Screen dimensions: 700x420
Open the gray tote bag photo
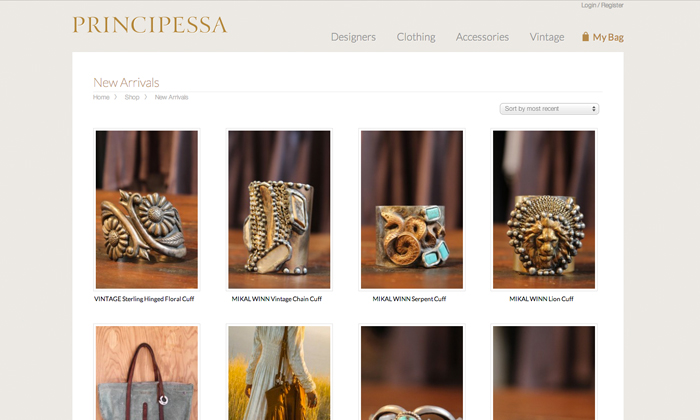tap(146, 372)
